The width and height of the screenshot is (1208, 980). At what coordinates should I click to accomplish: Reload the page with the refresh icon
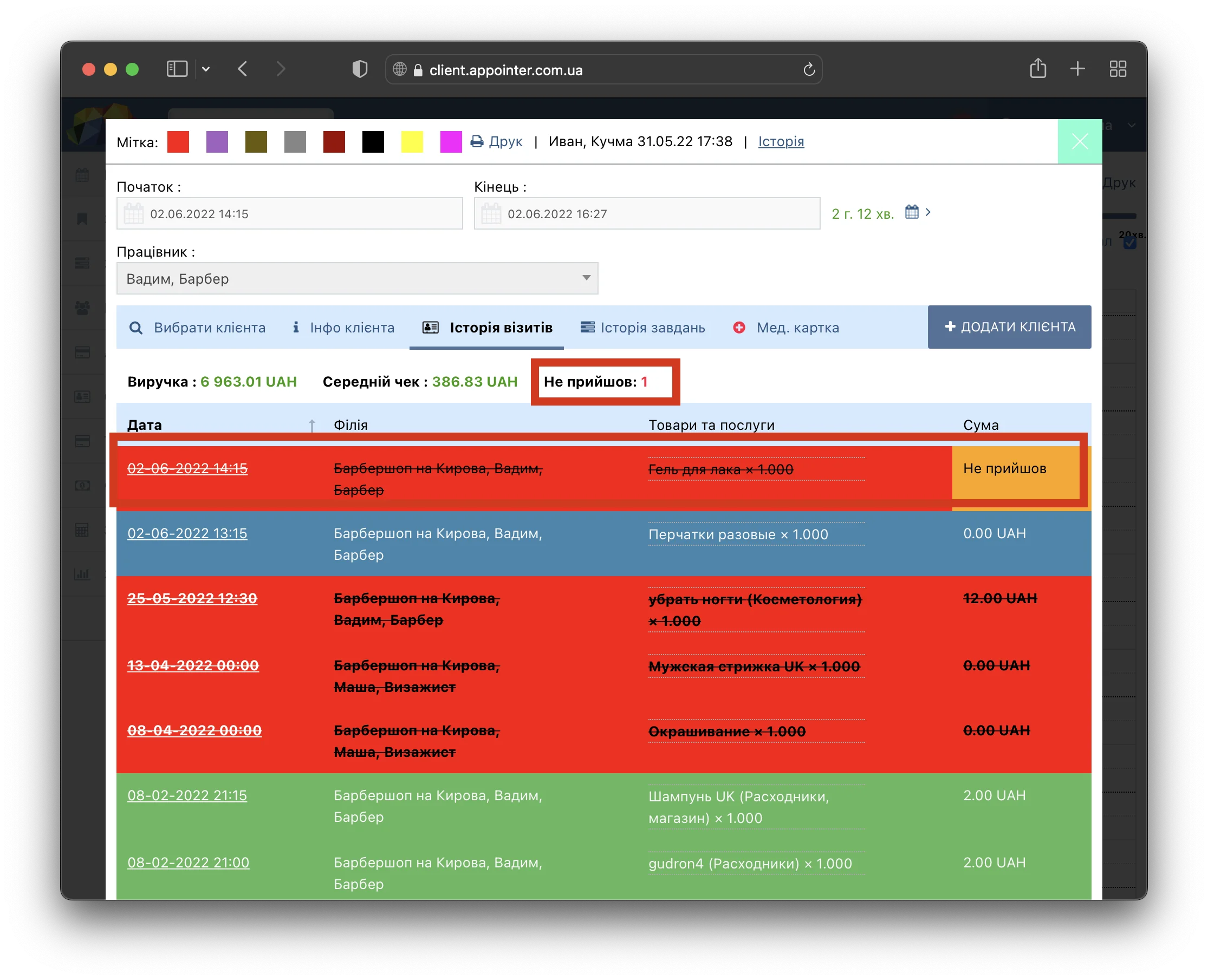(x=809, y=69)
